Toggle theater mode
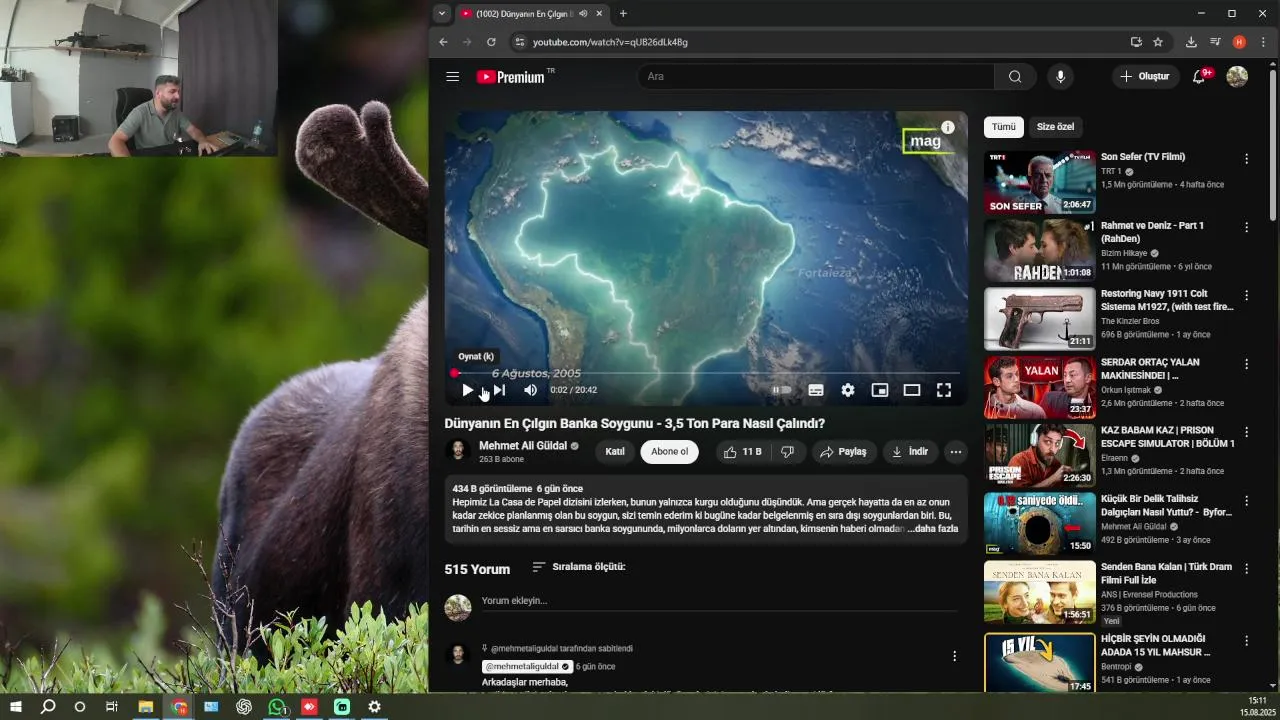This screenshot has width=1280, height=720. [x=912, y=390]
